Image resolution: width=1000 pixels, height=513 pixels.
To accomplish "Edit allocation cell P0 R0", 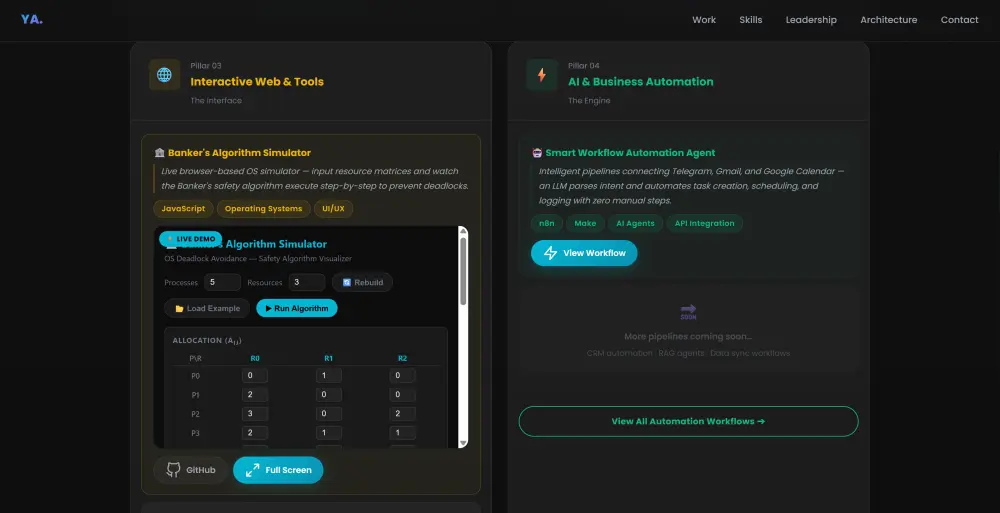I will tap(254, 376).
